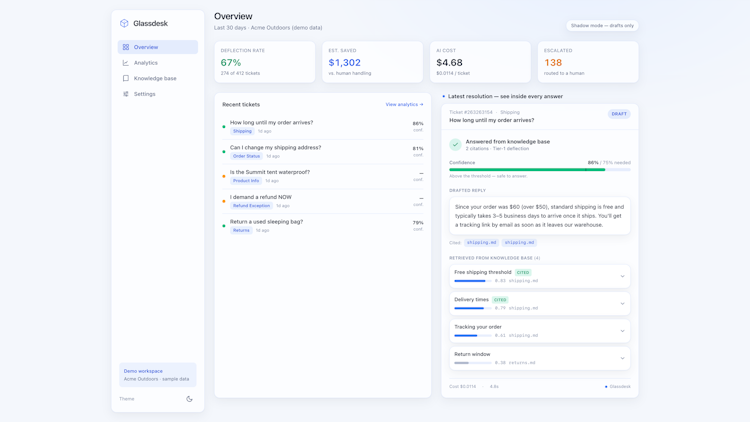Click the confidence progress bar
The image size is (750, 422).
pos(540,169)
